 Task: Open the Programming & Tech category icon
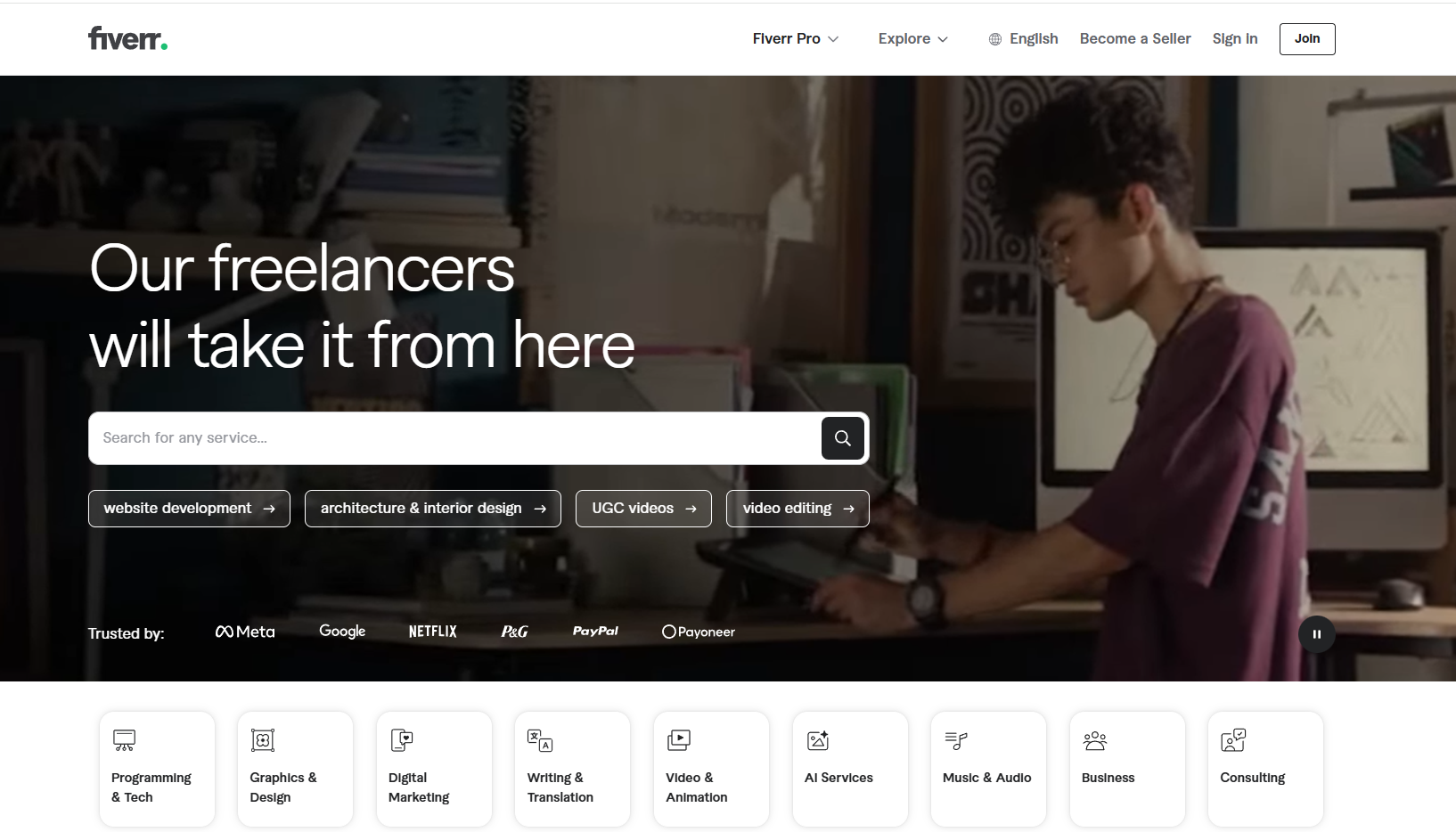click(x=125, y=740)
